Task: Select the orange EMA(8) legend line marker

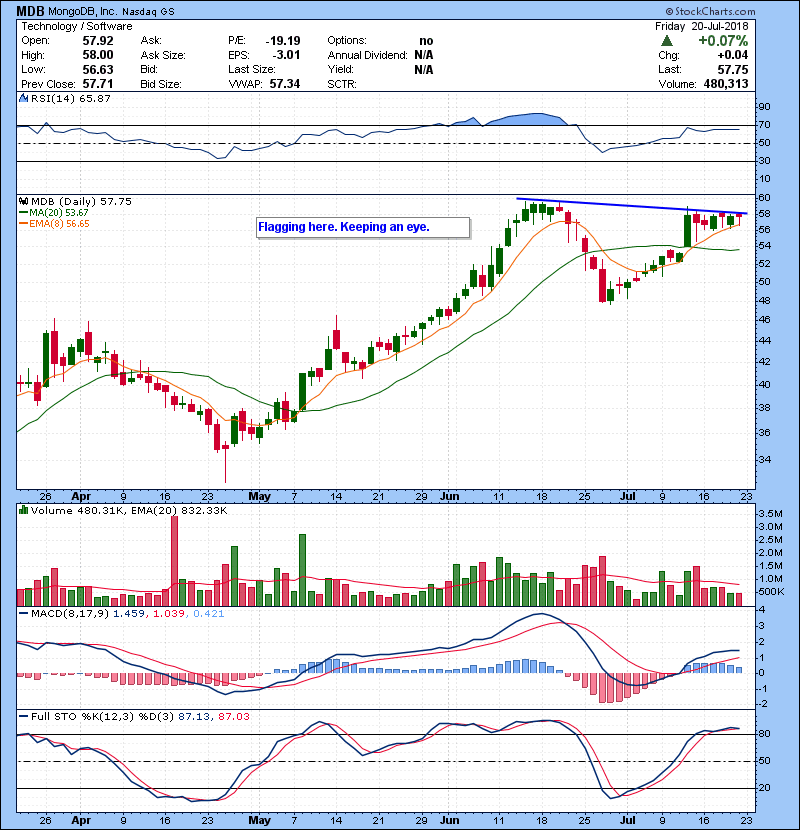Action: tap(23, 224)
